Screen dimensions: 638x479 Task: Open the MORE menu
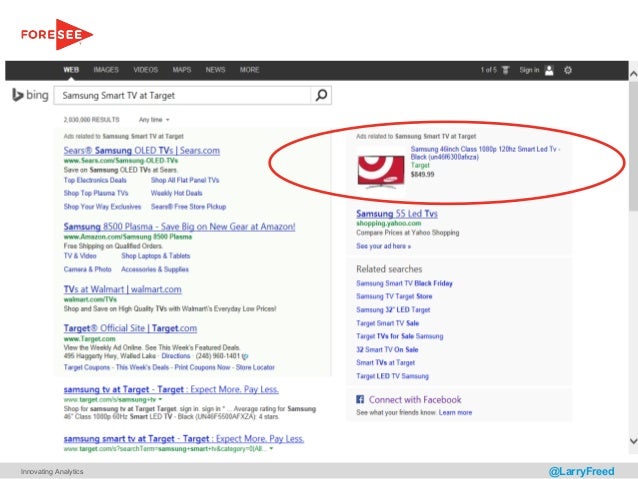click(249, 70)
